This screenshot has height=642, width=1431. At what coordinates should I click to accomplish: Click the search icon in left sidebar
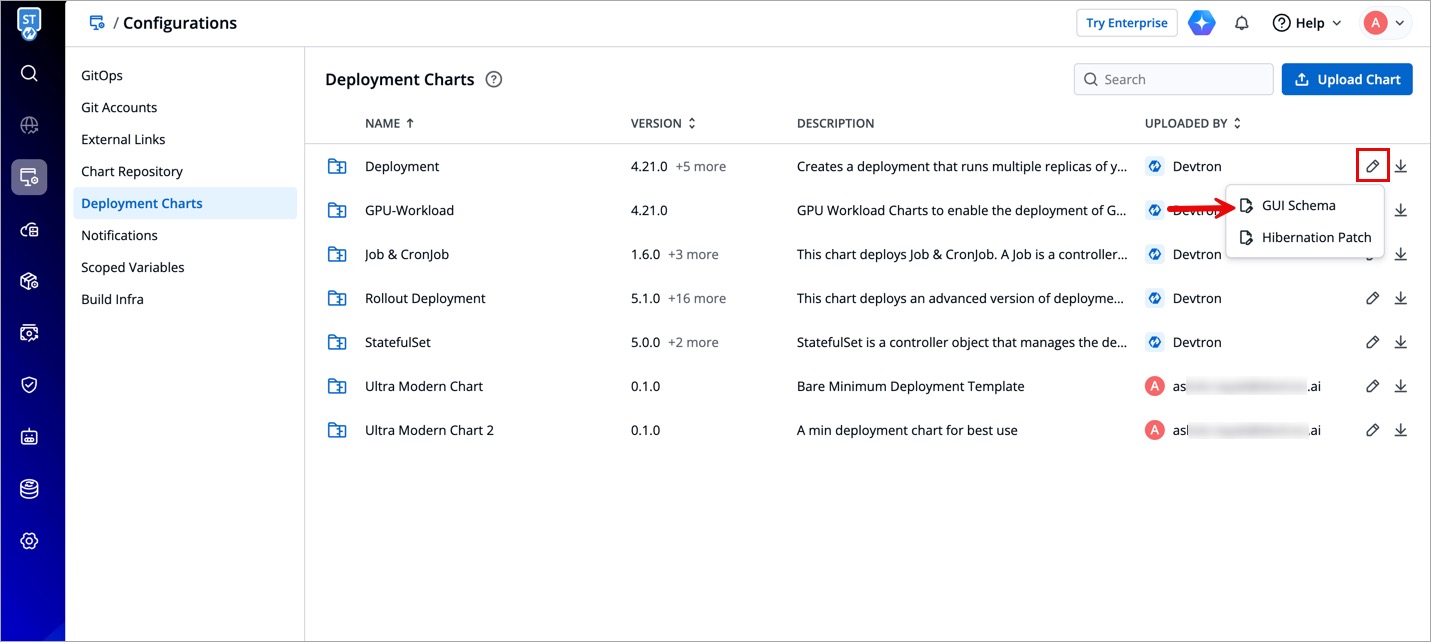29,73
